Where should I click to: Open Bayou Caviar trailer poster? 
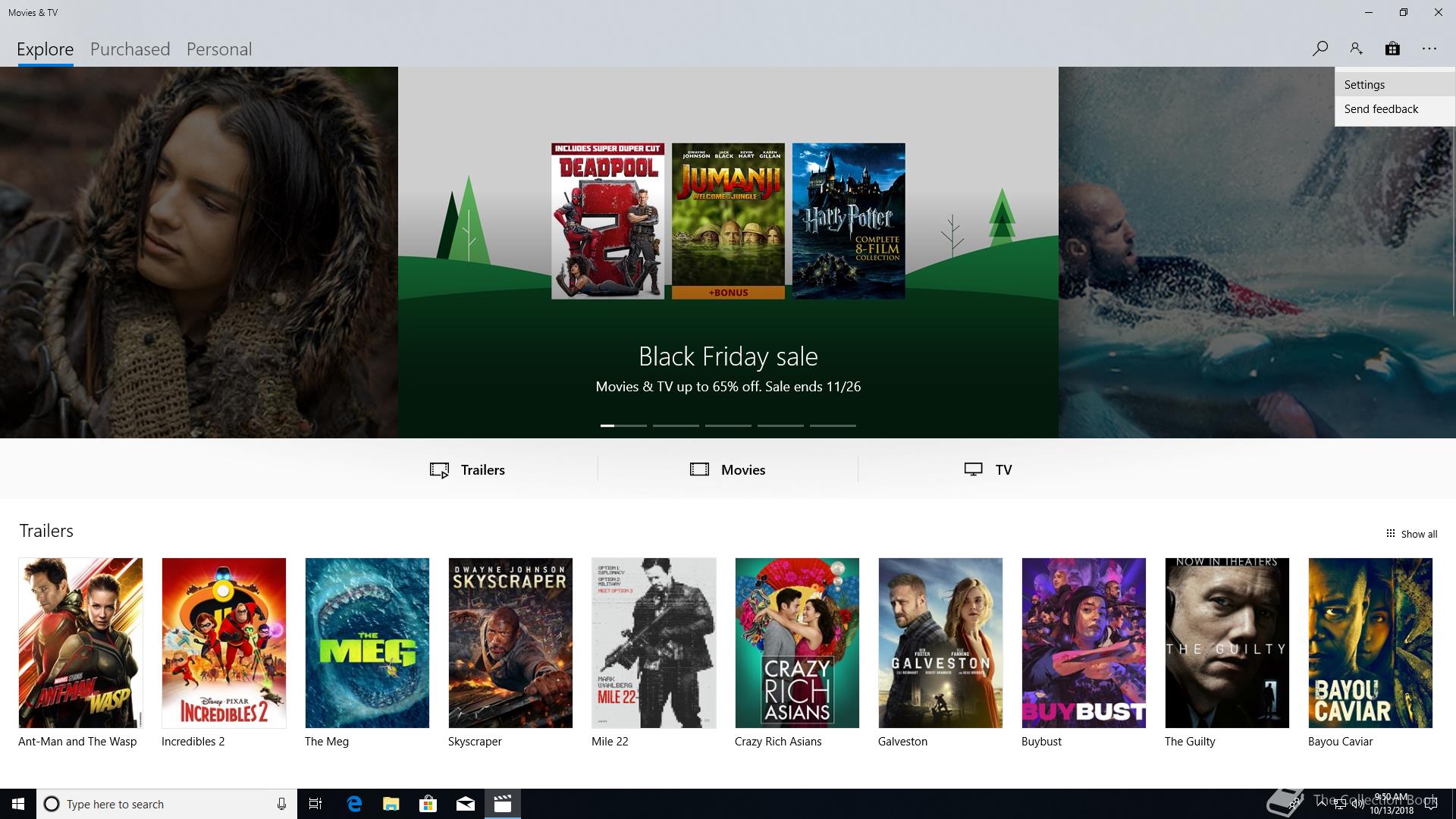pyautogui.click(x=1370, y=643)
